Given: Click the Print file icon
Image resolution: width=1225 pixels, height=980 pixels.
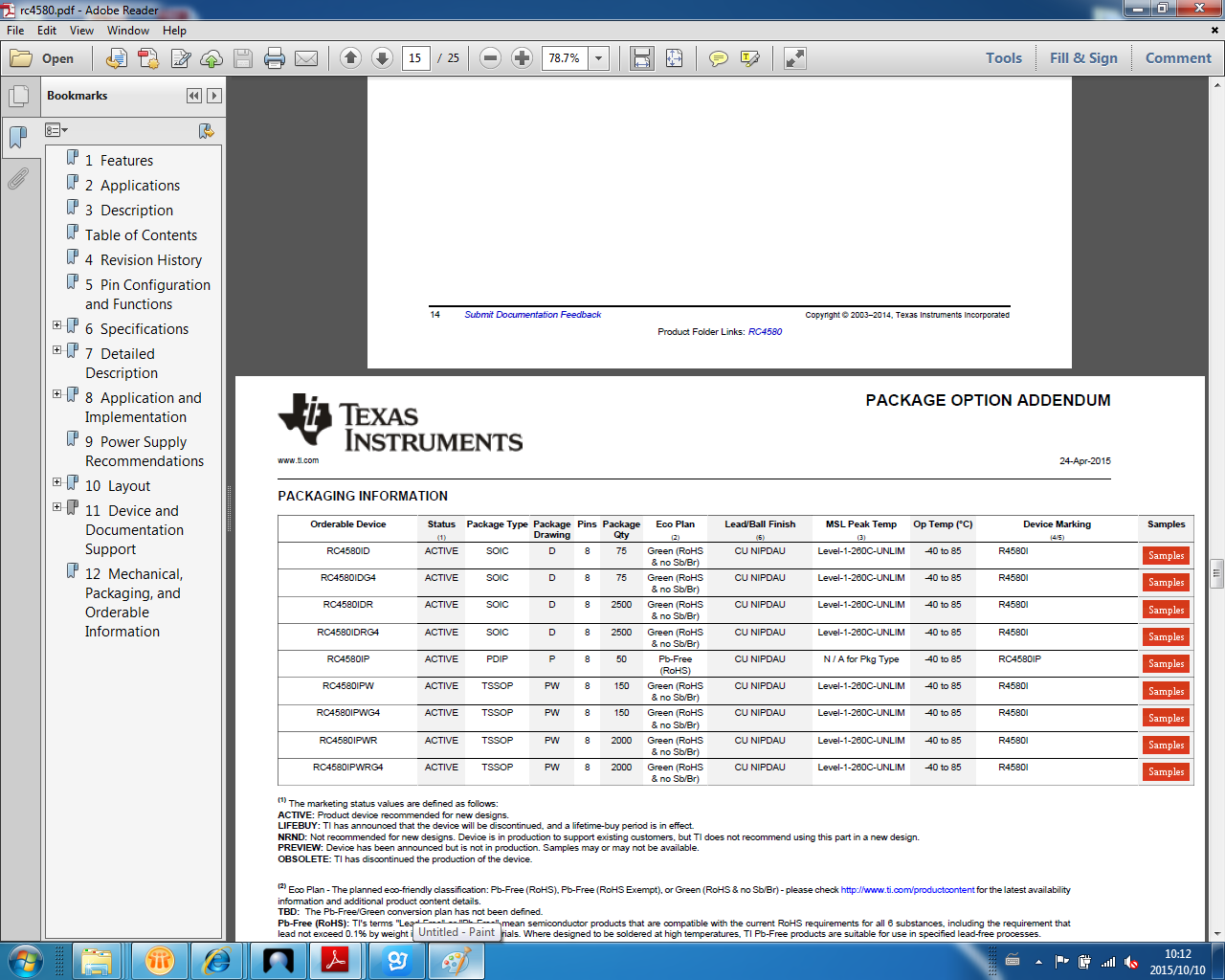Looking at the screenshot, I should click(x=275, y=58).
